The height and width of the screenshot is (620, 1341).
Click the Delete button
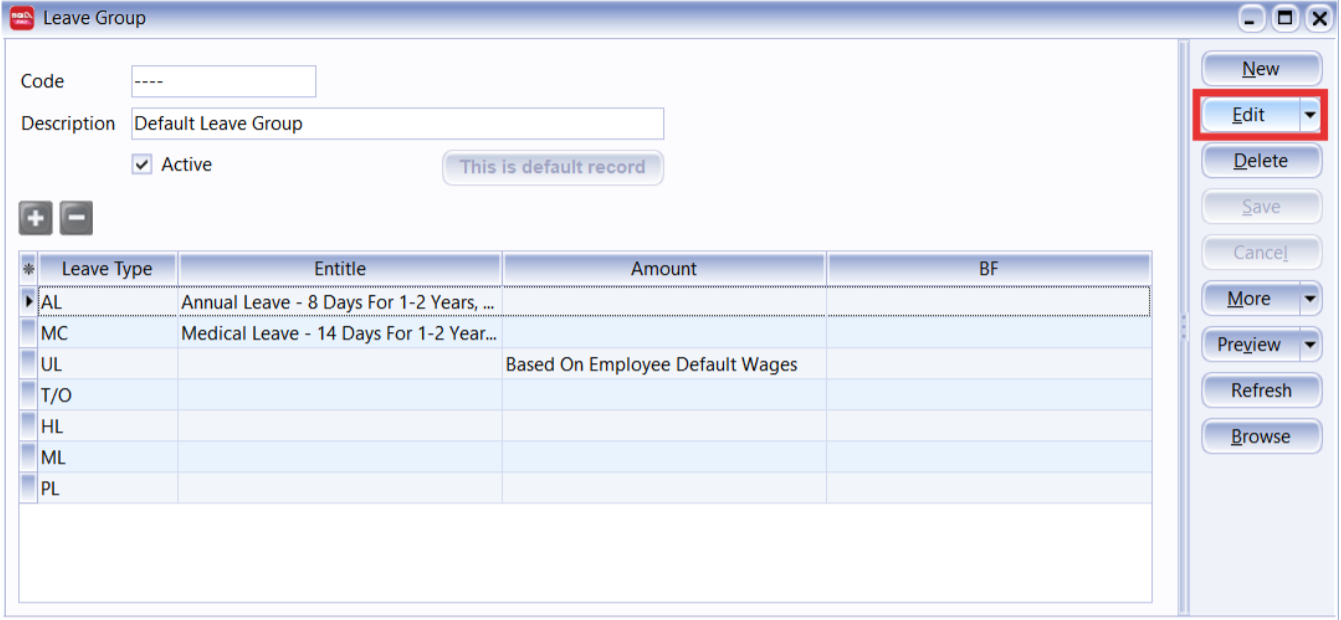coord(1261,161)
